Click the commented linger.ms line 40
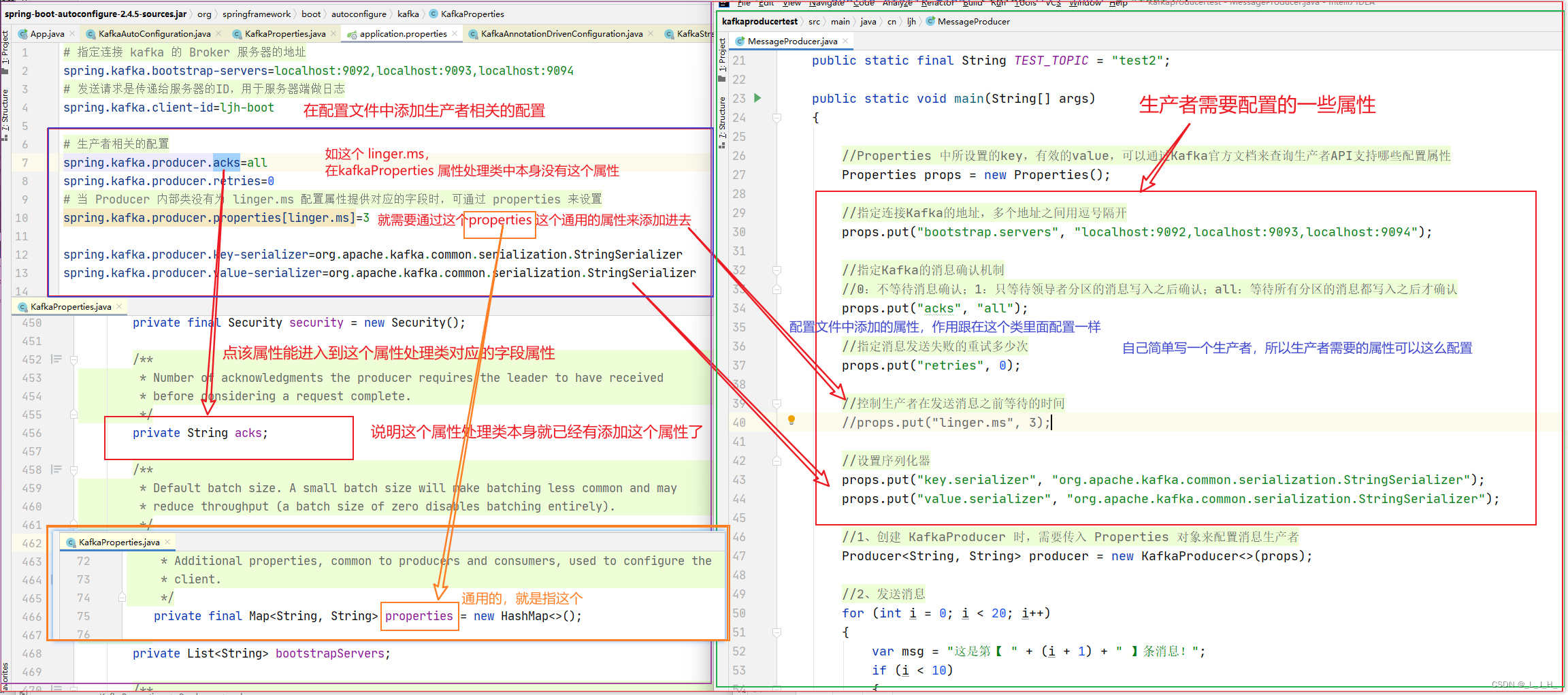 coord(946,422)
